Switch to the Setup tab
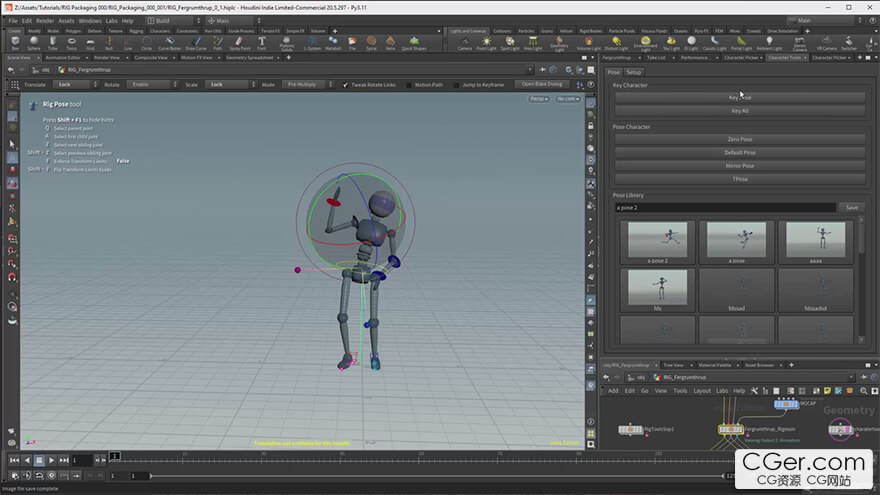The width and height of the screenshot is (880, 495). point(634,72)
